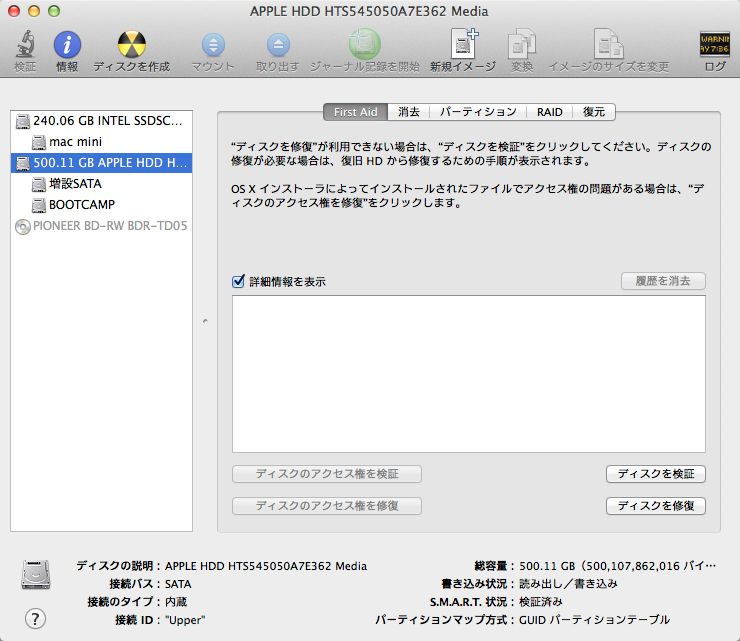The image size is (740, 641).
Task: Click the GUID パーティションテーブル value
Action: pyautogui.click(x=595, y=620)
